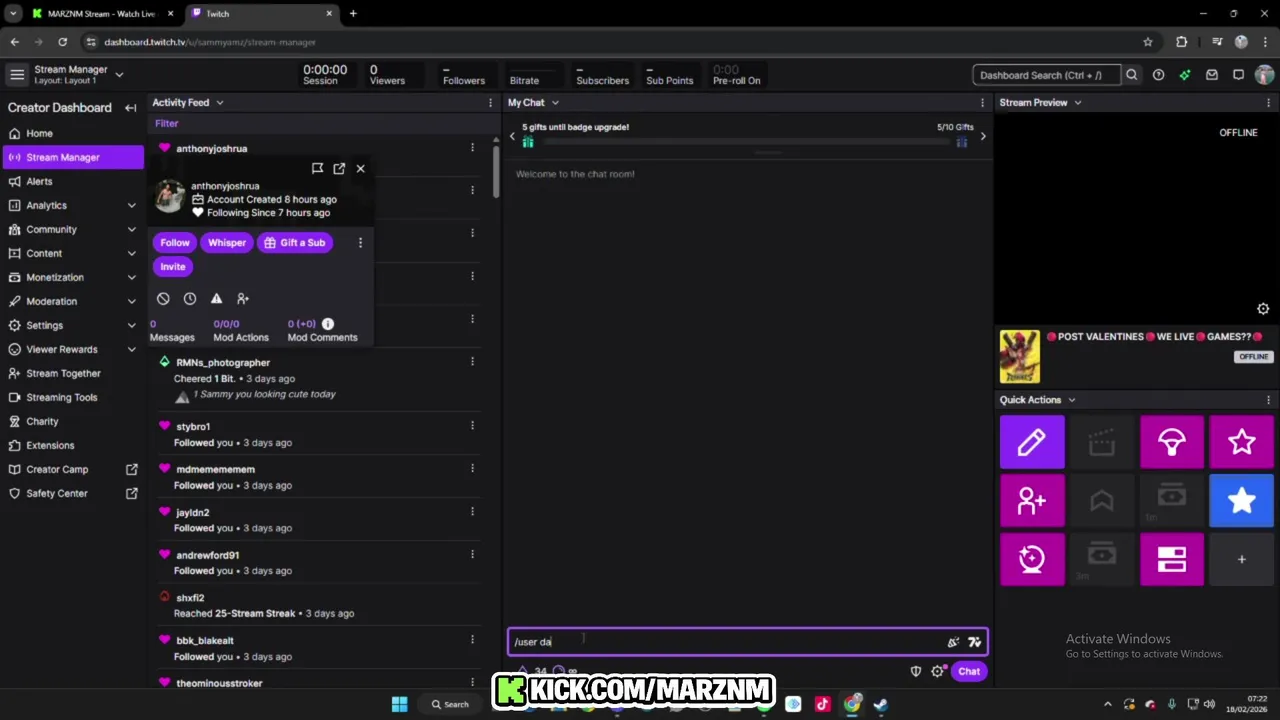Image resolution: width=1280 pixels, height=720 pixels.
Task: Add a new quick action tile
Action: coord(1242,559)
